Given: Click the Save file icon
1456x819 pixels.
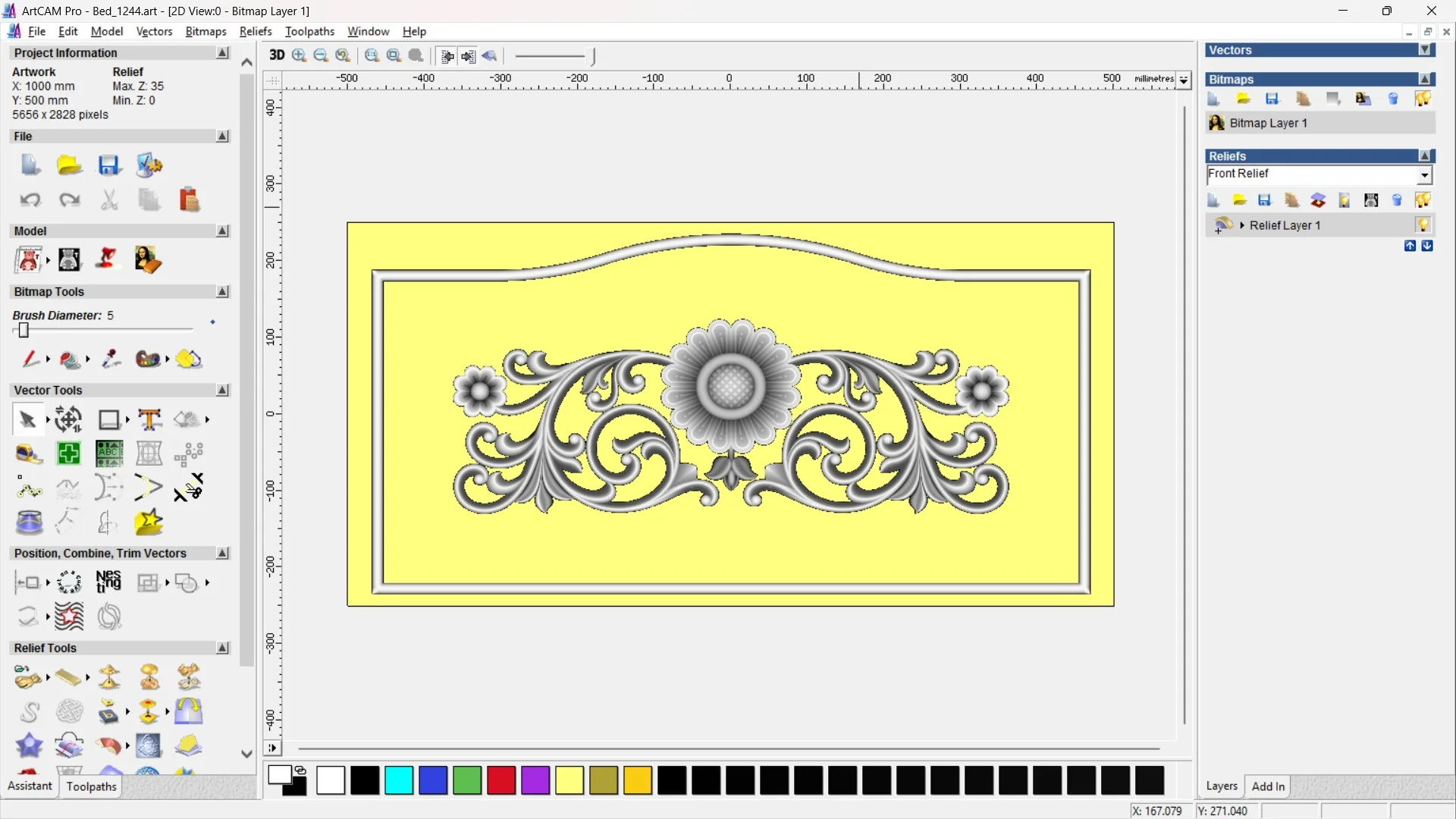Looking at the screenshot, I should pos(109,165).
